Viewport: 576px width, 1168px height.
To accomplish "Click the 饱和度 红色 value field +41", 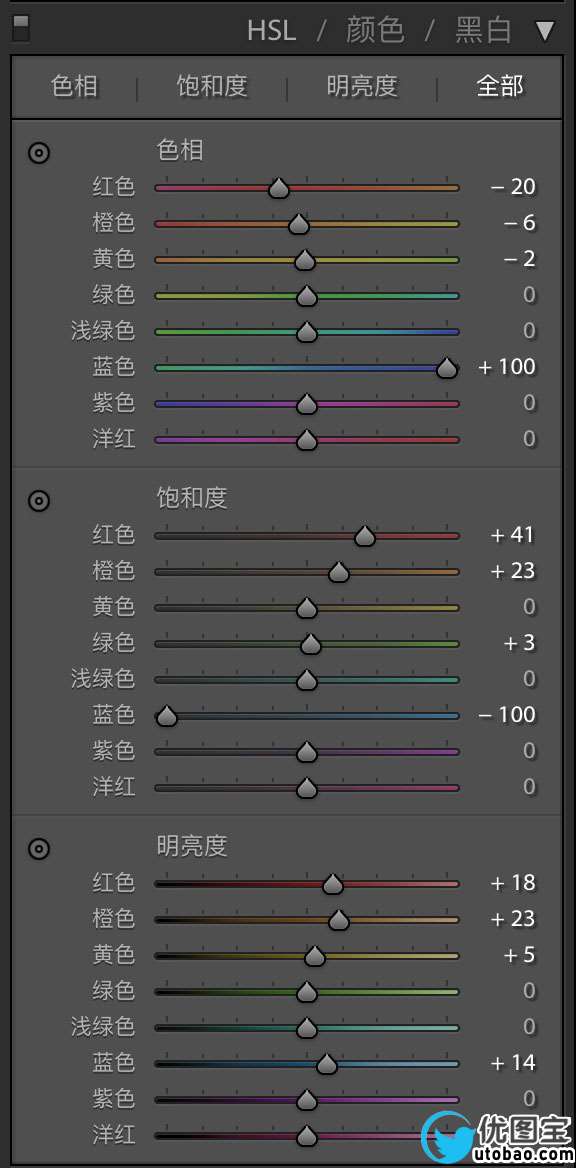I will 513,534.
